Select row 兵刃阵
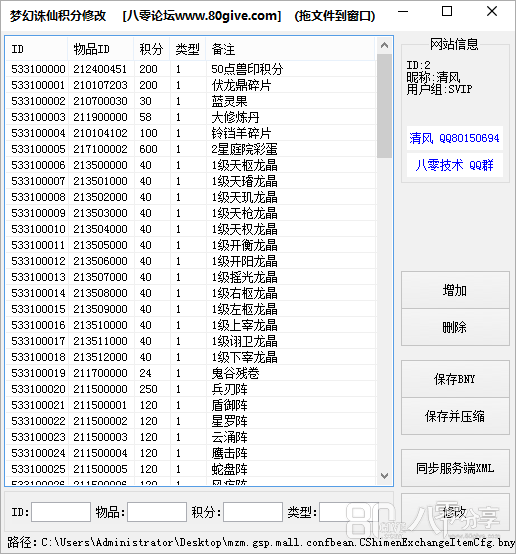 (x=191, y=389)
